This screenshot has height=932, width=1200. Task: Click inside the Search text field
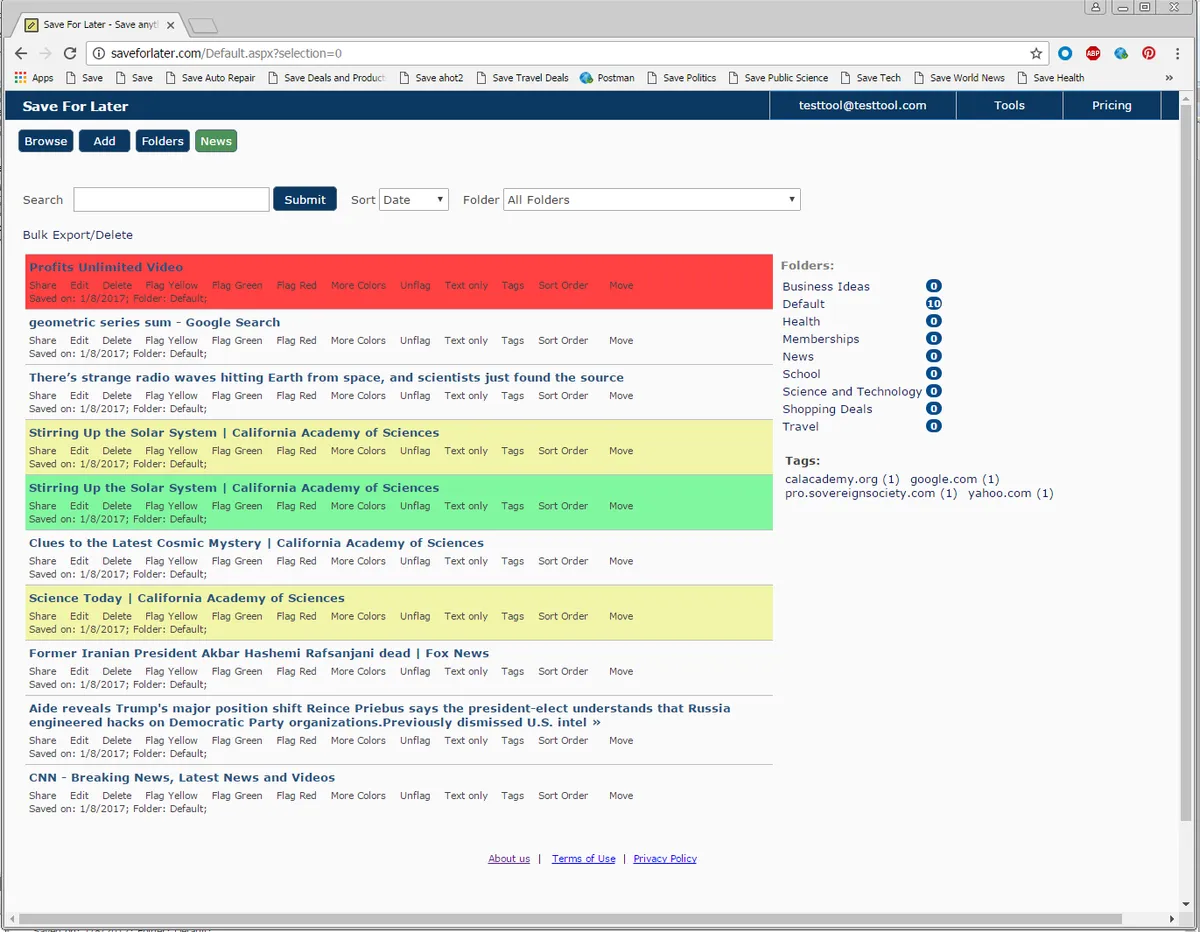point(170,199)
